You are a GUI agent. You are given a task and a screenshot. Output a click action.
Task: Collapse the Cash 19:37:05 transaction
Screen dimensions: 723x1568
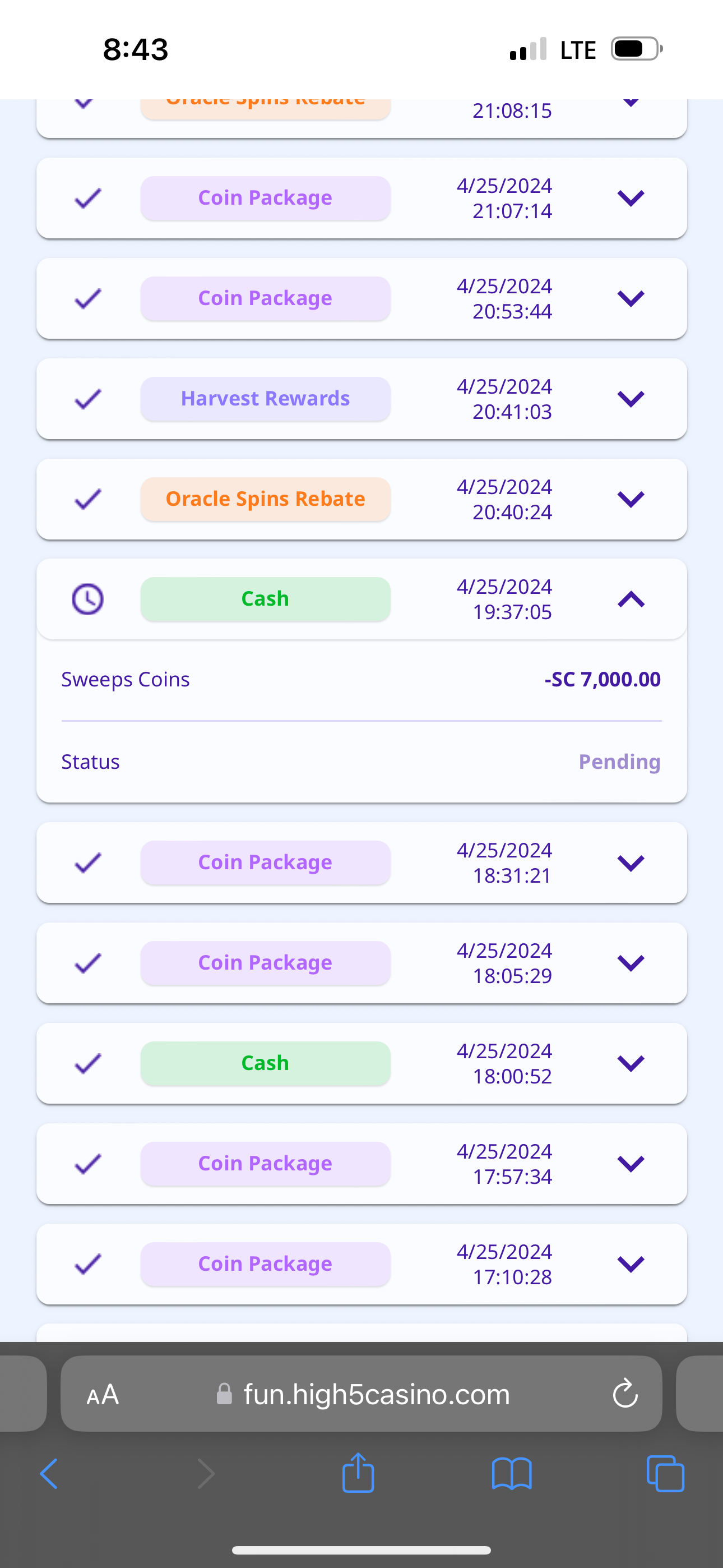(x=631, y=599)
